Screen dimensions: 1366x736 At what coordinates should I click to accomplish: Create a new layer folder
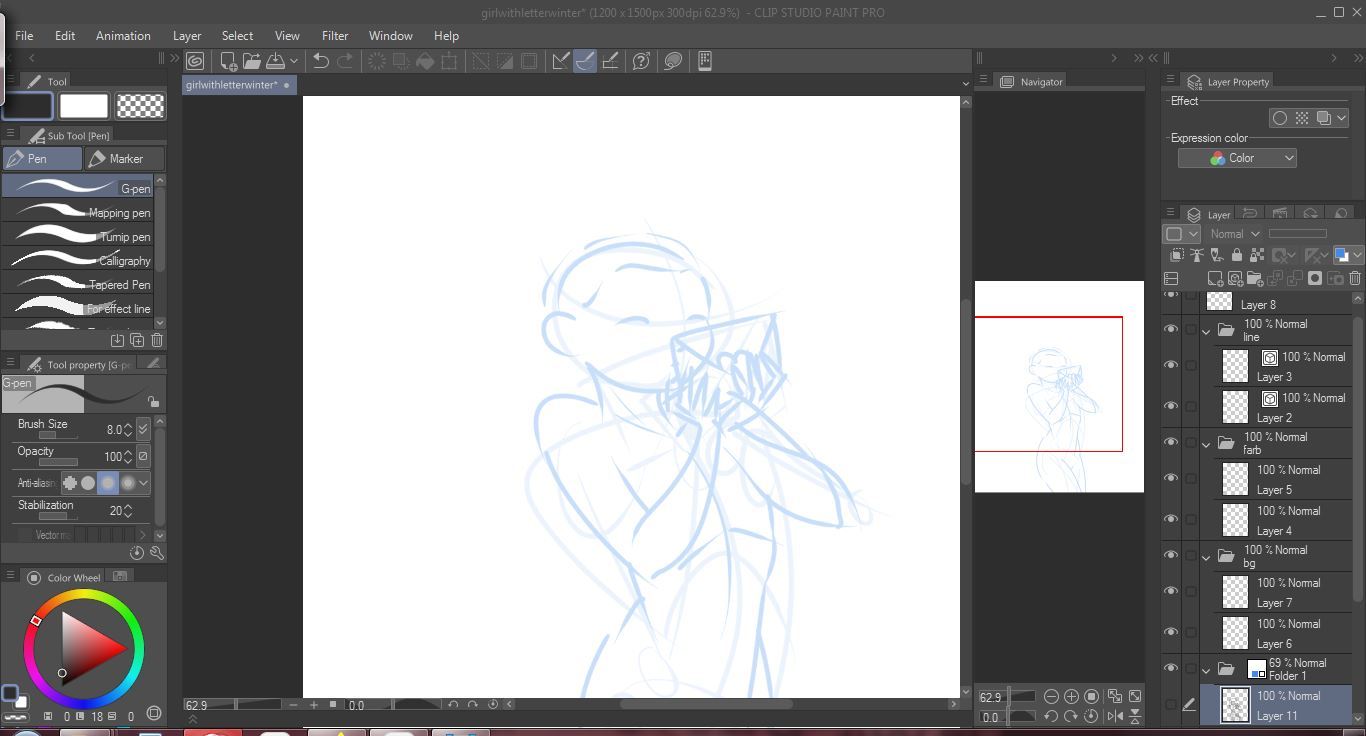pos(1255,279)
